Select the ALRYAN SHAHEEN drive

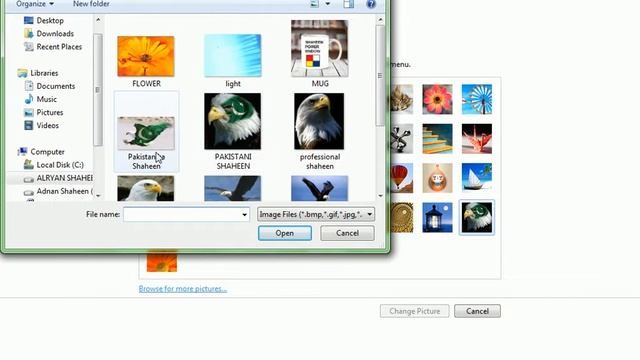[64, 178]
